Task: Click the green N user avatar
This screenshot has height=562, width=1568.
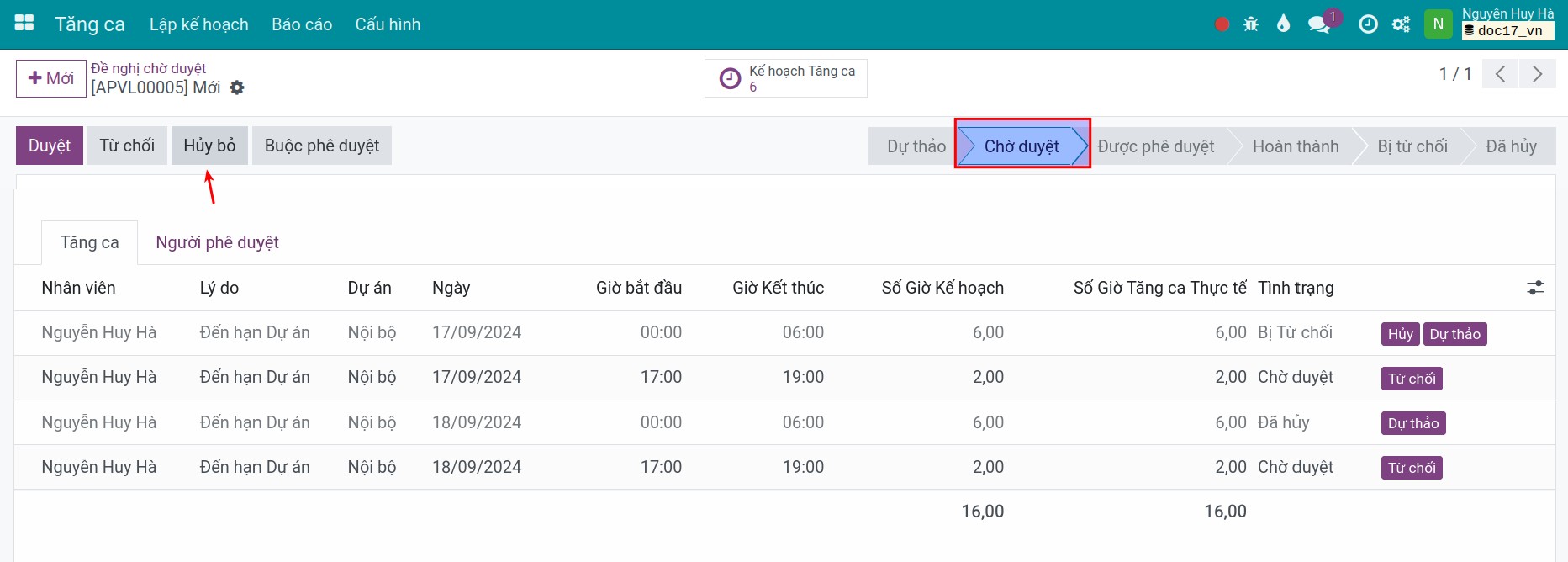Action: [x=1439, y=24]
